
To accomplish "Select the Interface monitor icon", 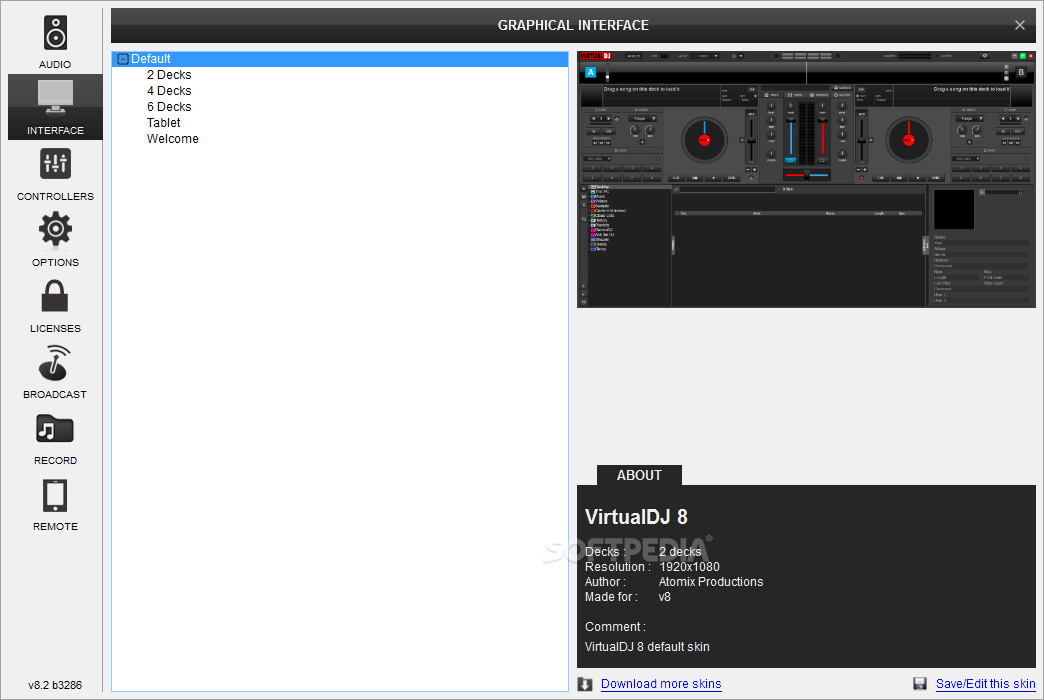I will click(x=55, y=98).
